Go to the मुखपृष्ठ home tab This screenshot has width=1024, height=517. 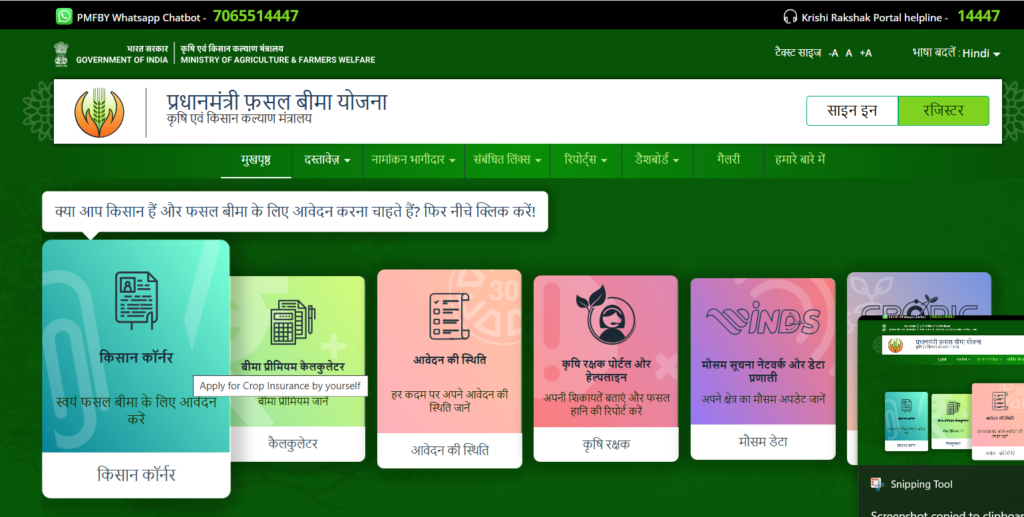tap(256, 160)
